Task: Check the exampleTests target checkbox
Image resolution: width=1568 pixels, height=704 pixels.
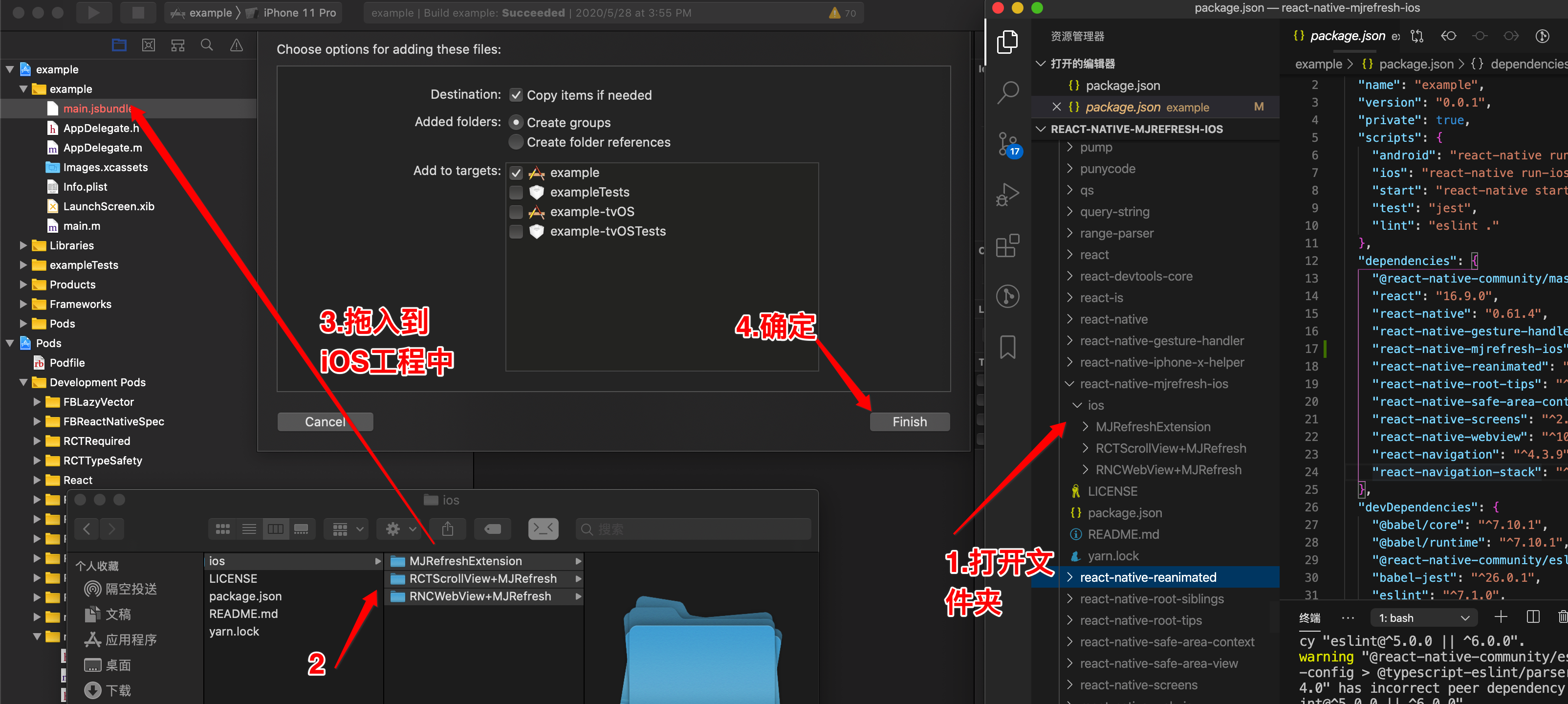Action: point(516,193)
